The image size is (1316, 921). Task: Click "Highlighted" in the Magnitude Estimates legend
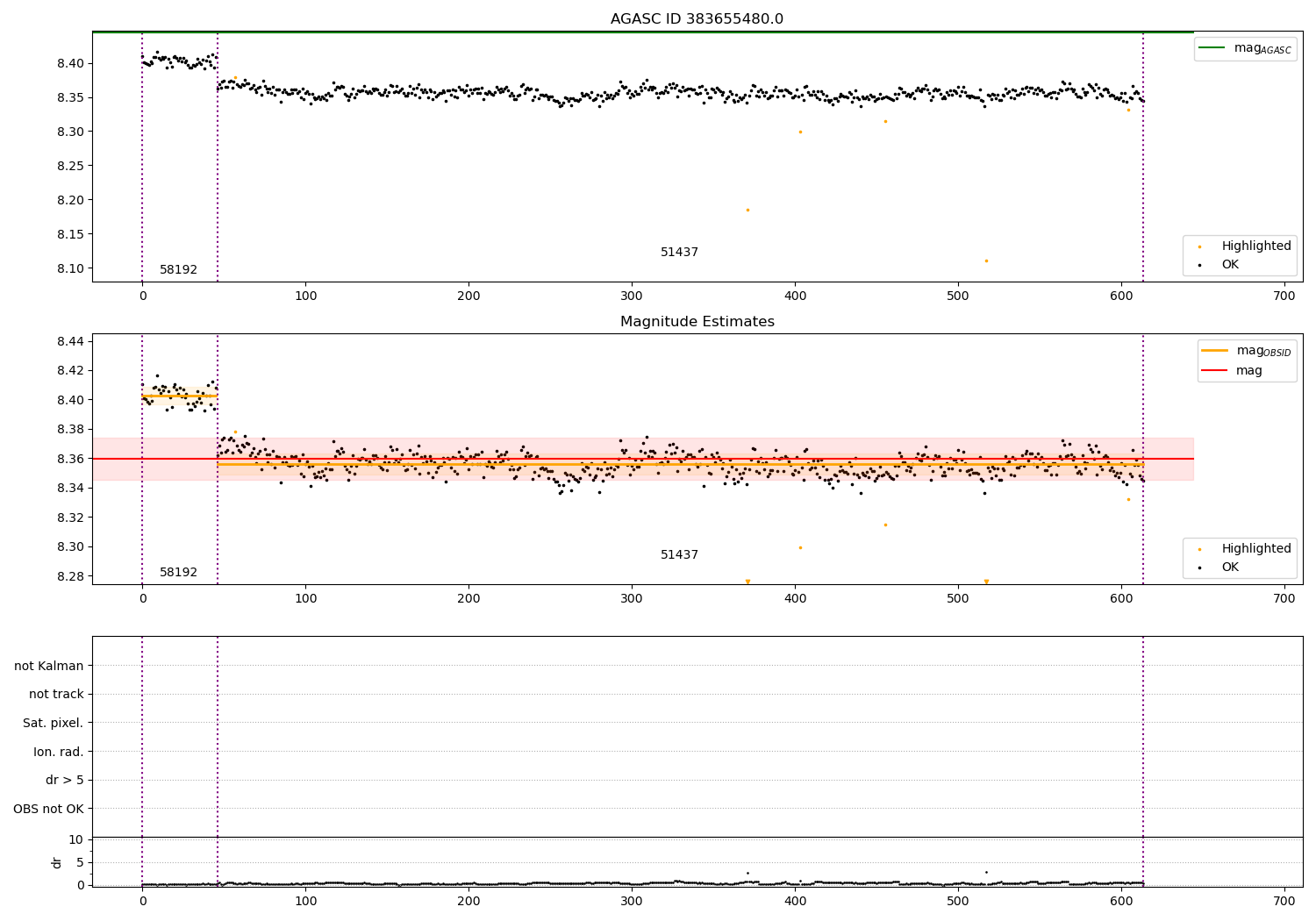coord(1256,548)
